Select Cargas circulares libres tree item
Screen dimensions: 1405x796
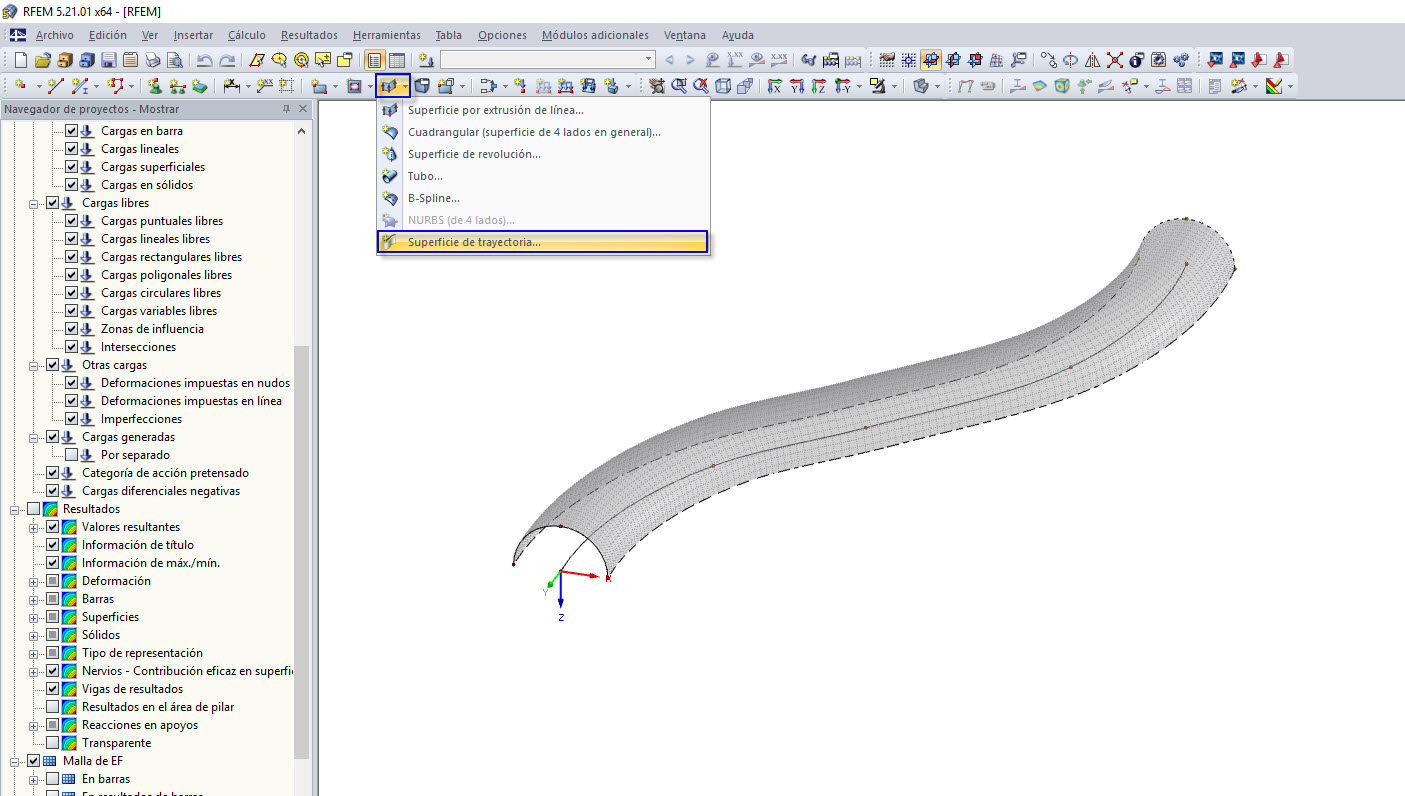tap(161, 293)
